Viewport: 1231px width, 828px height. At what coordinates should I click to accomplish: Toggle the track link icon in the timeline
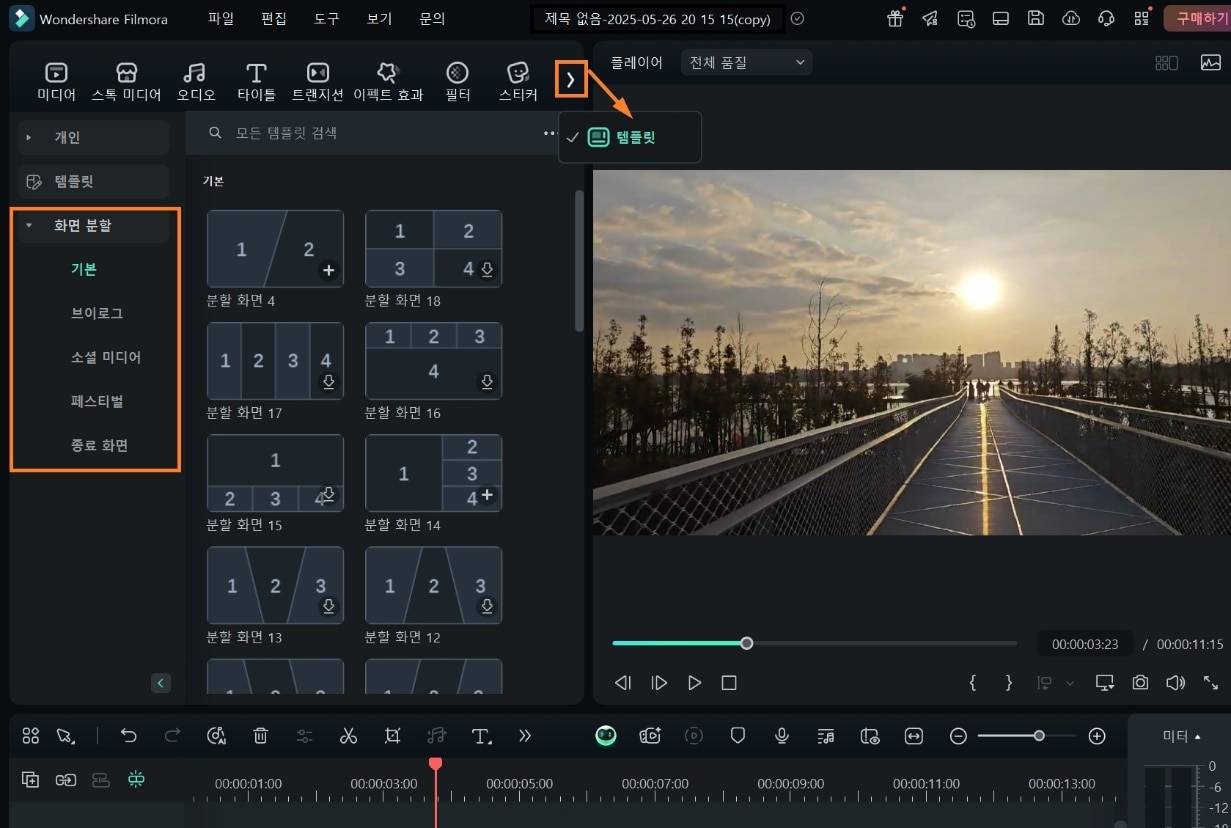click(x=66, y=780)
